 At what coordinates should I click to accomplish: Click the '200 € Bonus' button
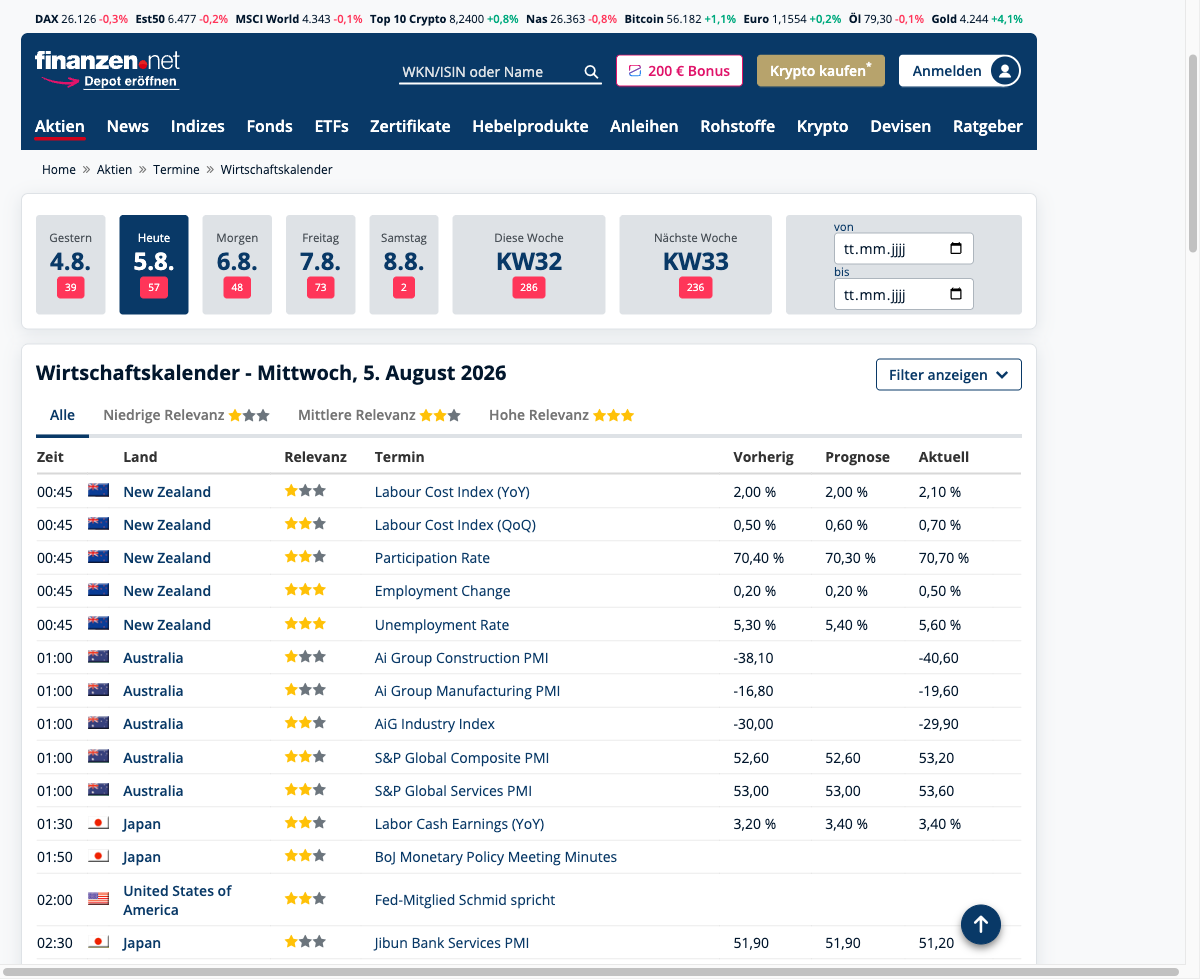[679, 71]
